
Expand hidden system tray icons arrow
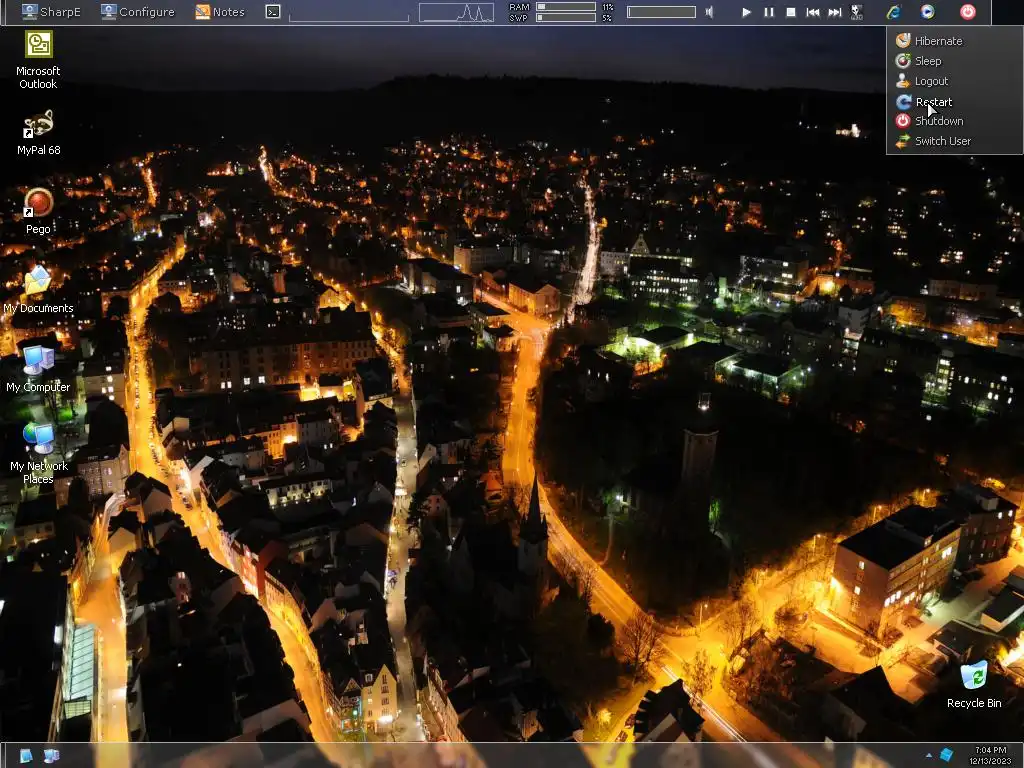(x=929, y=756)
